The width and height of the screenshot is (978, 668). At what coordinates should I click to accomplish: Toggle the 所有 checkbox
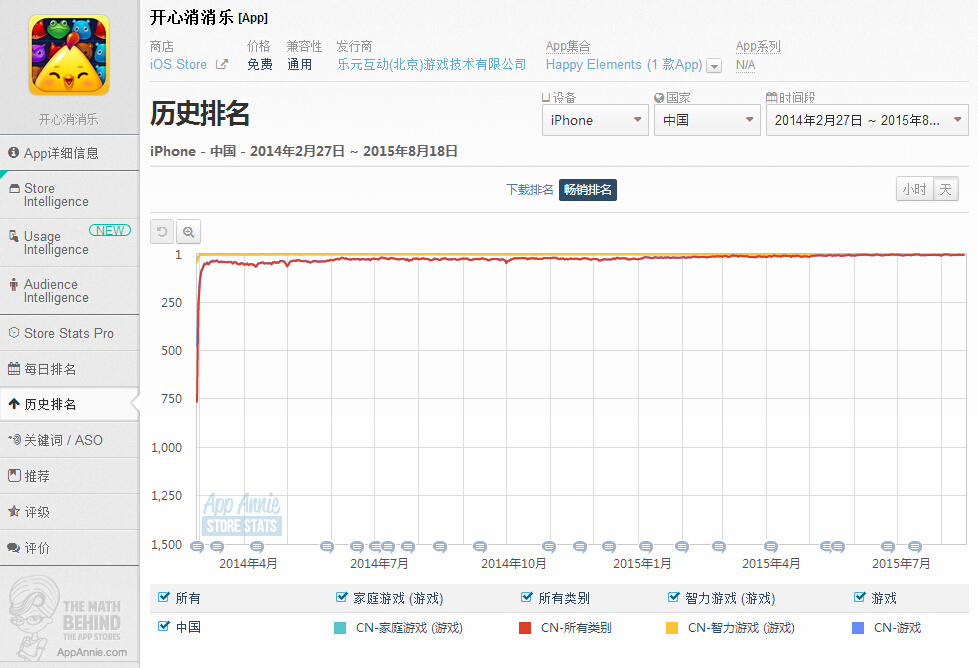[164, 597]
